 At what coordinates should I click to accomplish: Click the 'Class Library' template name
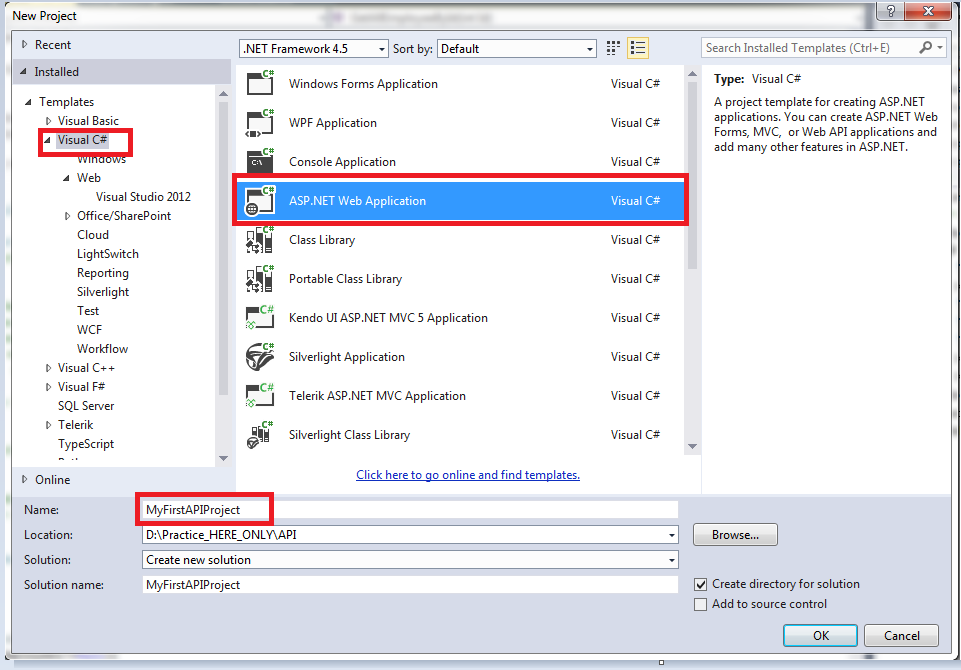[x=322, y=240]
